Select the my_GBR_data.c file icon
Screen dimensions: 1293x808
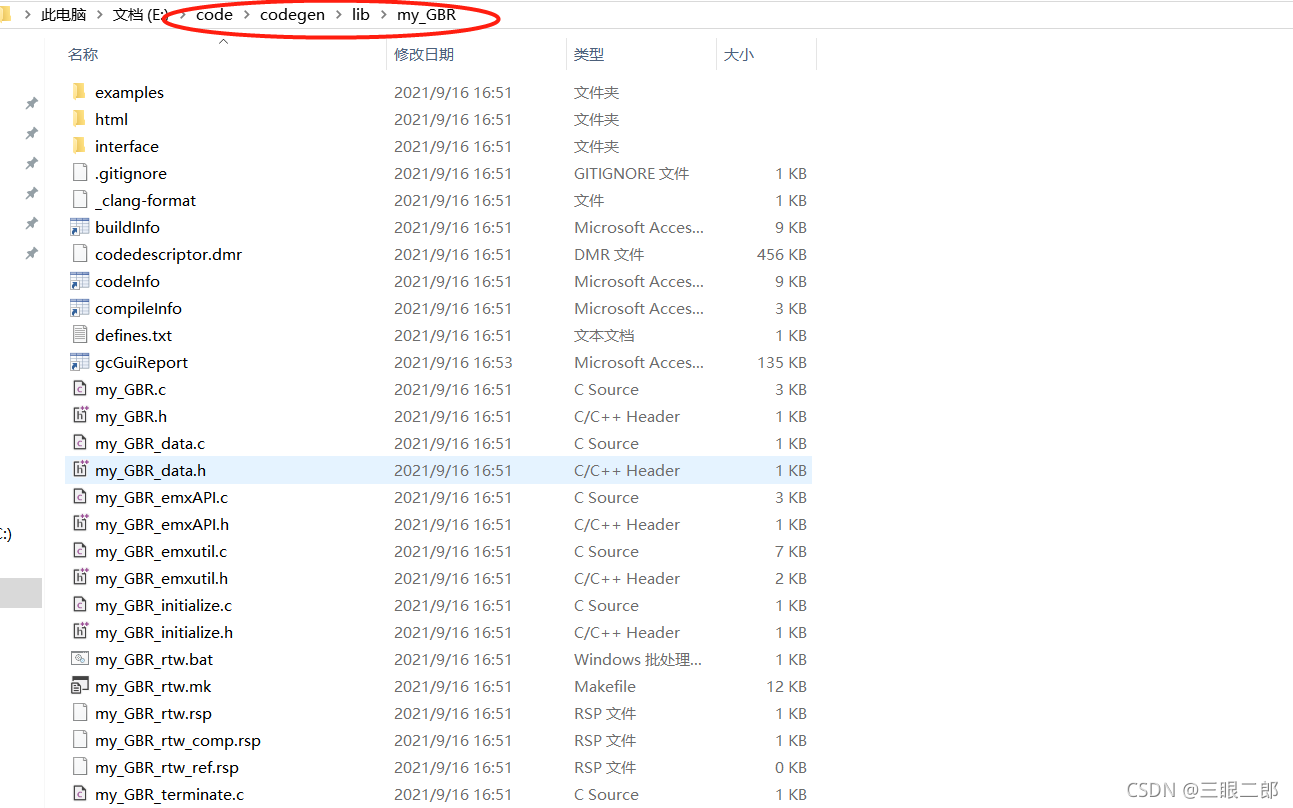[x=80, y=443]
